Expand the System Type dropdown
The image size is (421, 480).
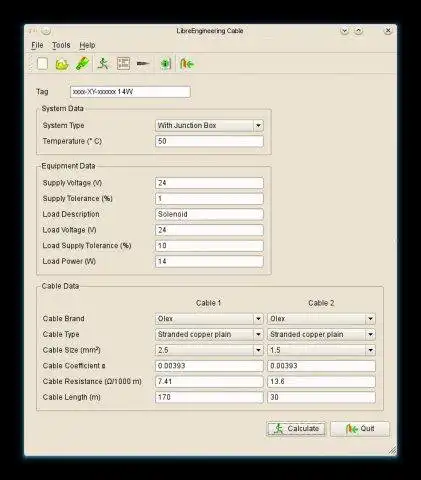click(x=209, y=125)
